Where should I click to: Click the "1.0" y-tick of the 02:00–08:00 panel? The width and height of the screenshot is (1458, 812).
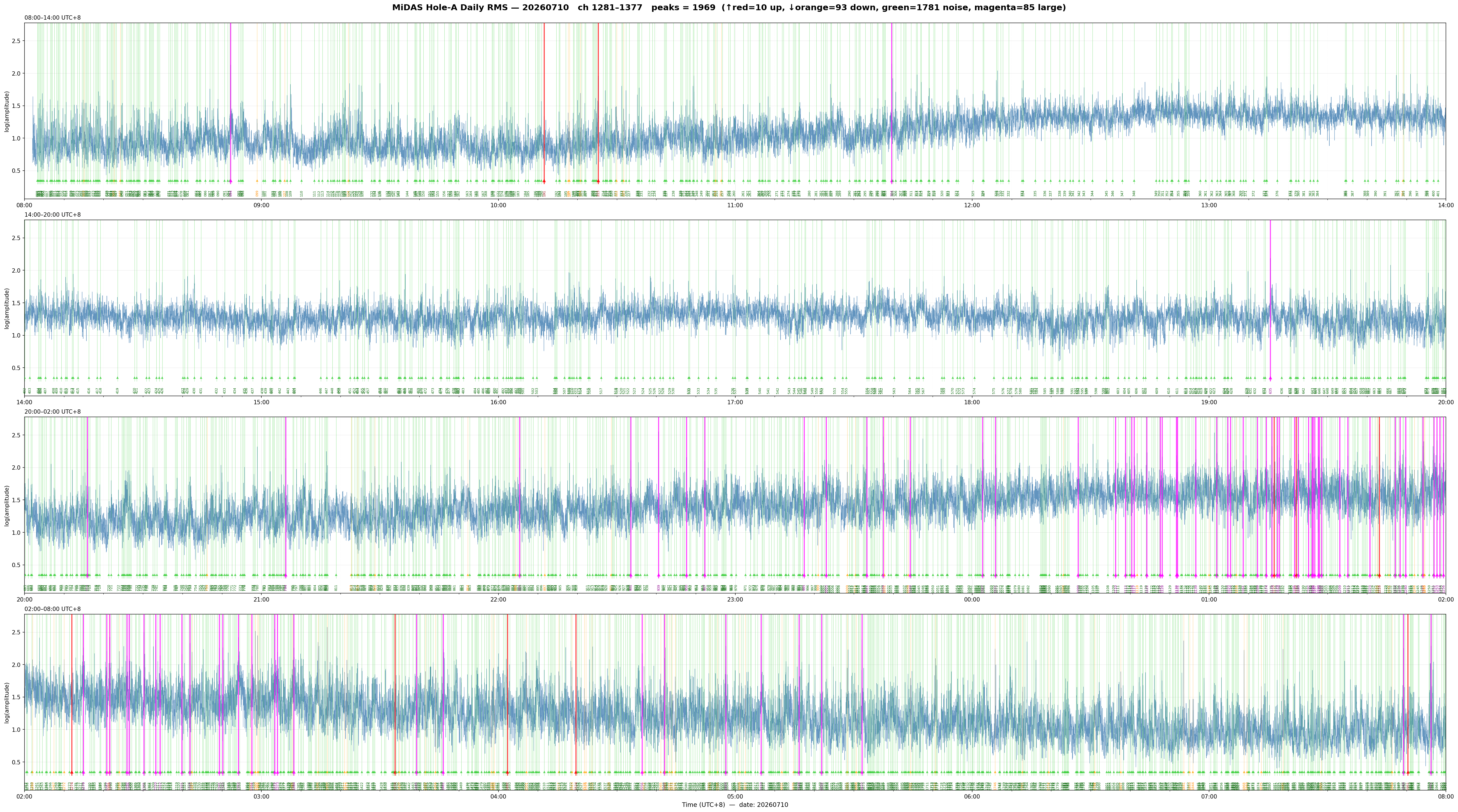click(x=16, y=730)
